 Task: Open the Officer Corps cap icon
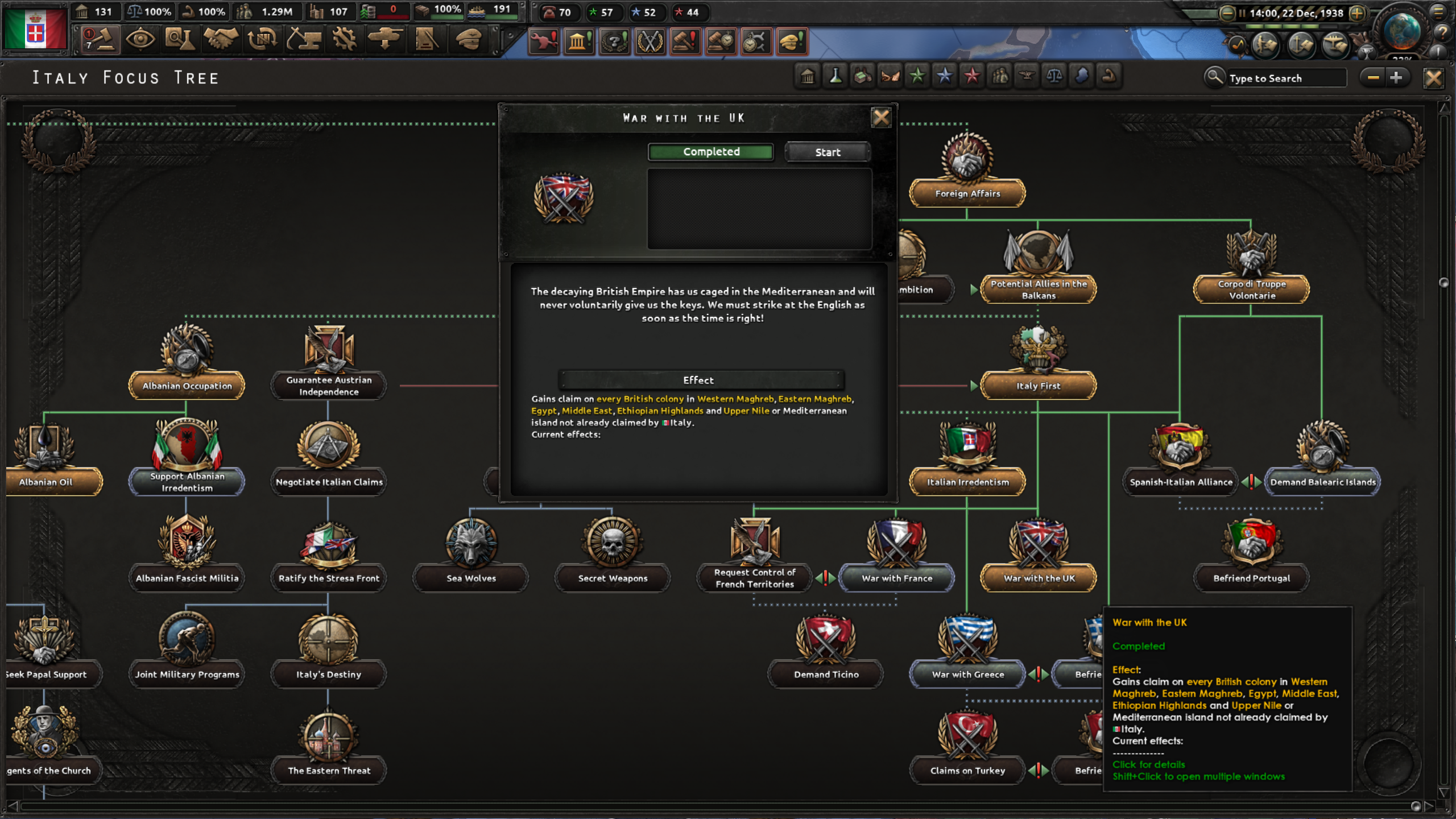pos(469,40)
